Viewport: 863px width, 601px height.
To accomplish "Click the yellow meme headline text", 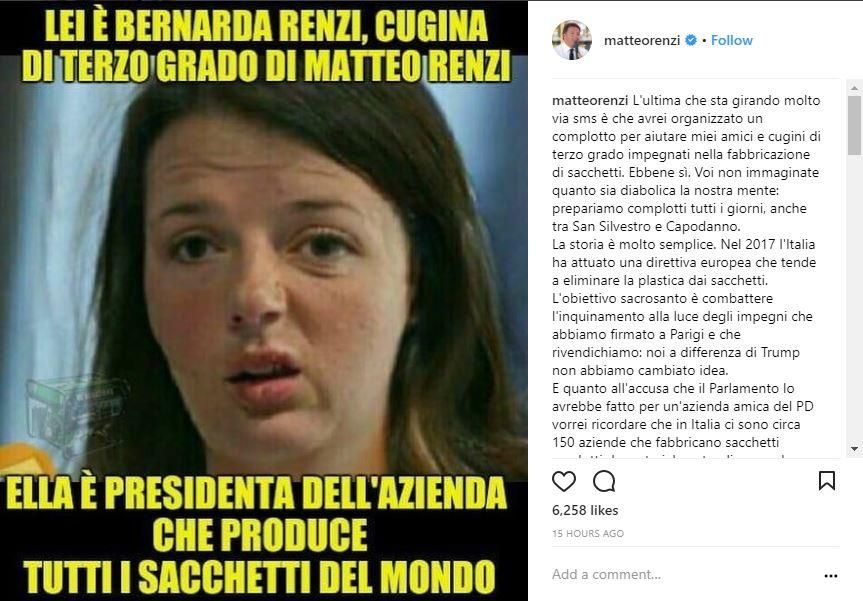I will point(265,46).
